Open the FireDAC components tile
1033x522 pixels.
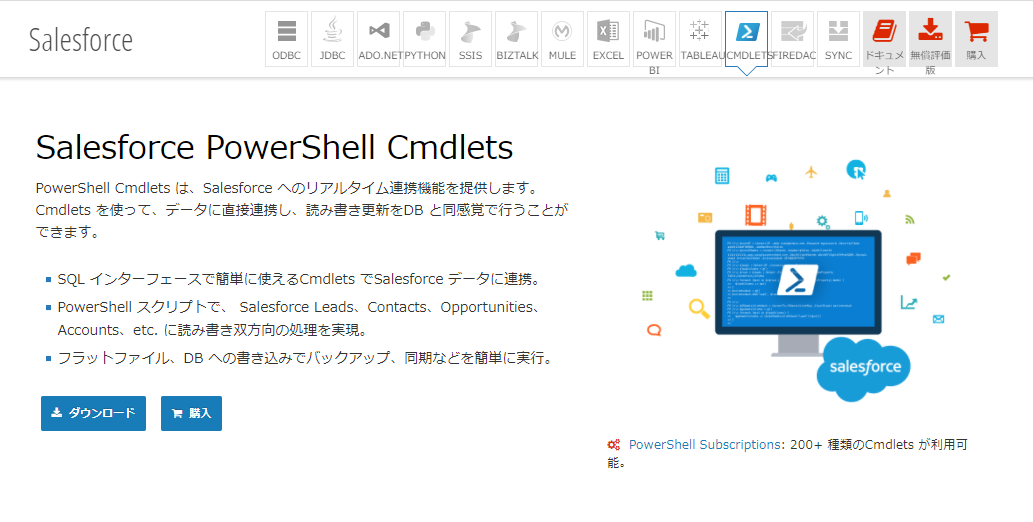click(x=793, y=39)
